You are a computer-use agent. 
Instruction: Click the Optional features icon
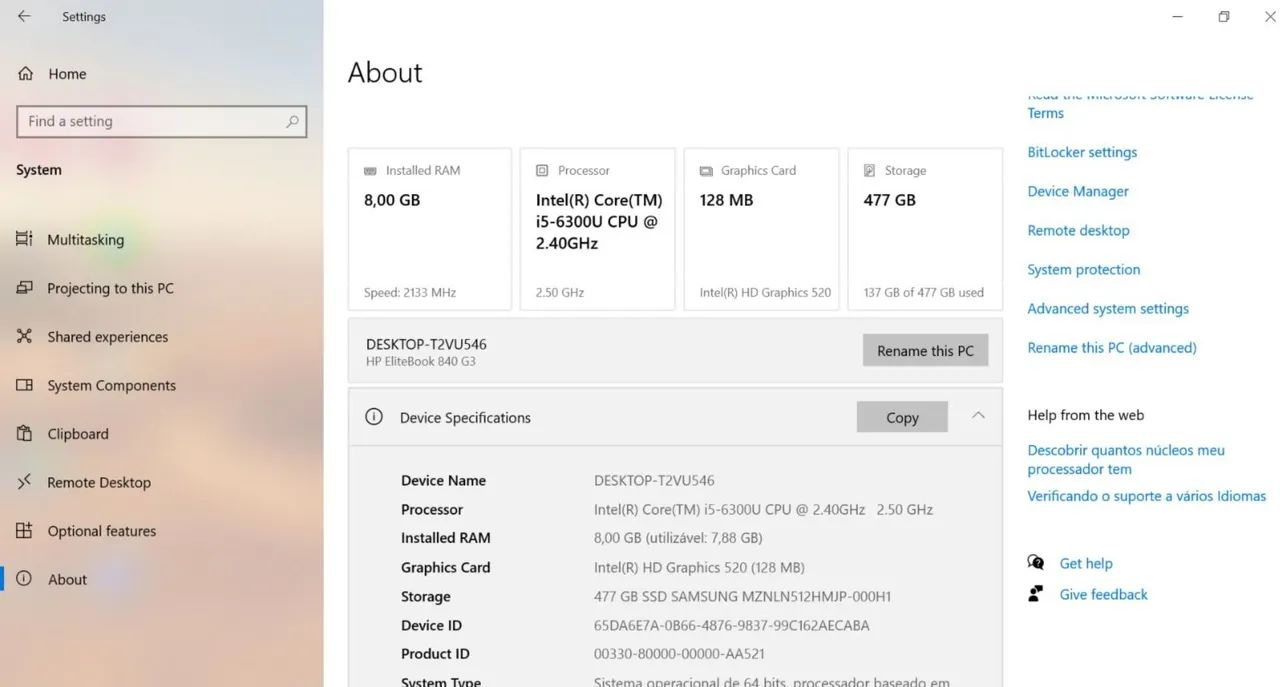25,531
